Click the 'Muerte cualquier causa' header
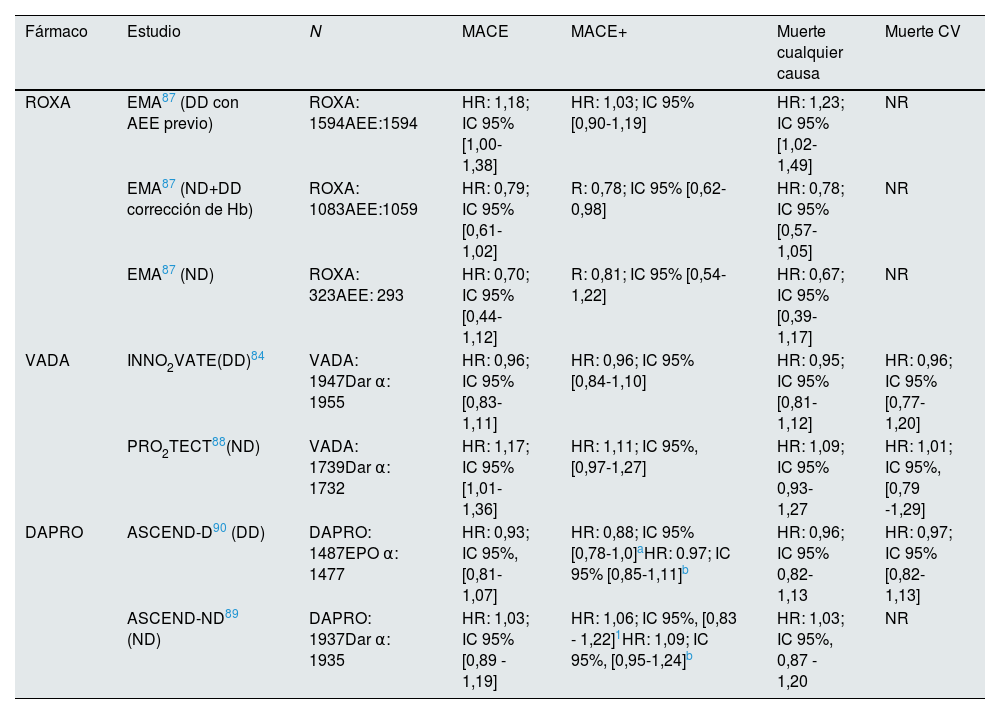This screenshot has width=1000, height=714. [x=810, y=52]
